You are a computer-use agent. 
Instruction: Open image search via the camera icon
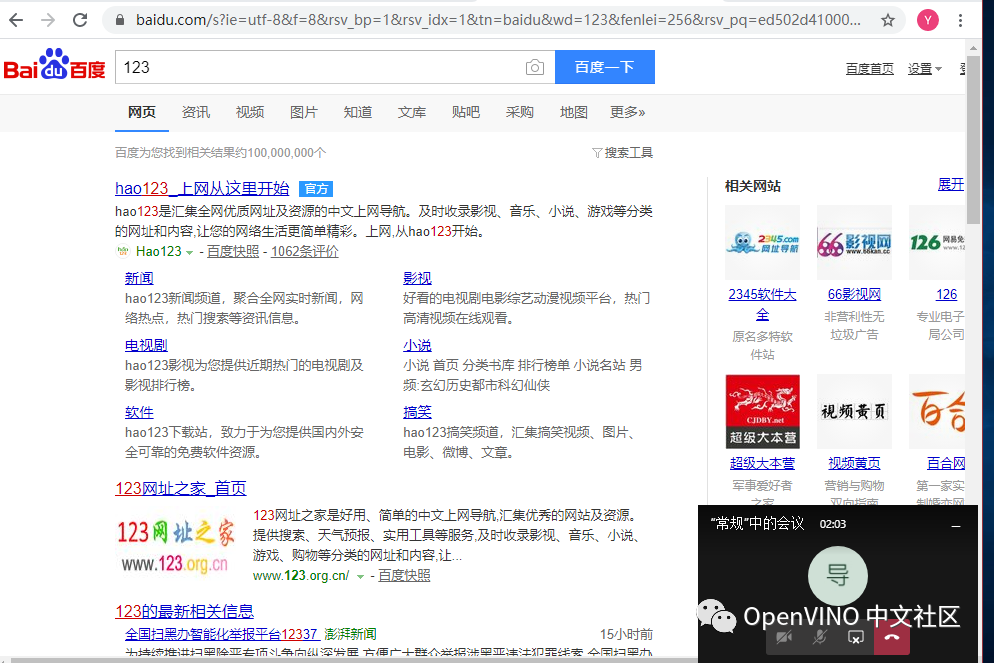(x=534, y=67)
